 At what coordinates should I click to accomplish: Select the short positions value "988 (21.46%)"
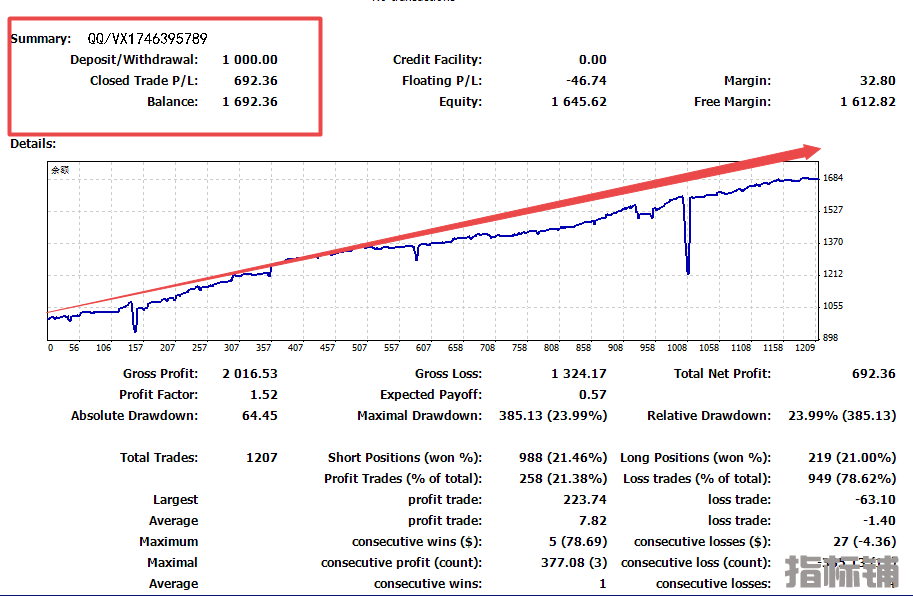pos(563,457)
